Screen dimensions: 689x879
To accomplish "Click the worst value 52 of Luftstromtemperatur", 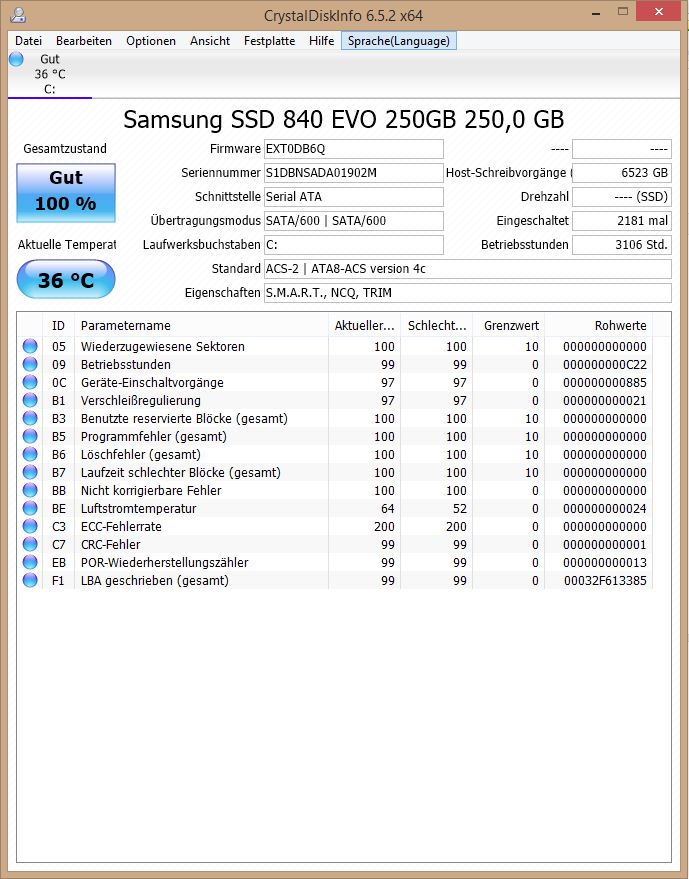I will pyautogui.click(x=460, y=508).
